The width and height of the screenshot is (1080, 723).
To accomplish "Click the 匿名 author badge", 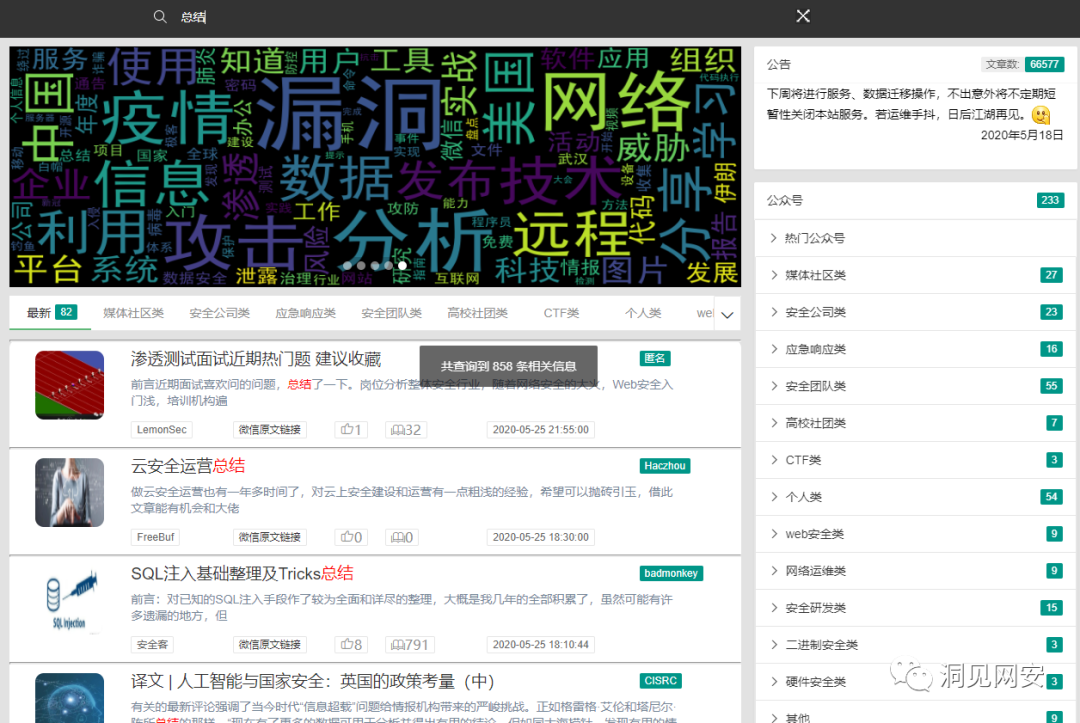I will [654, 358].
